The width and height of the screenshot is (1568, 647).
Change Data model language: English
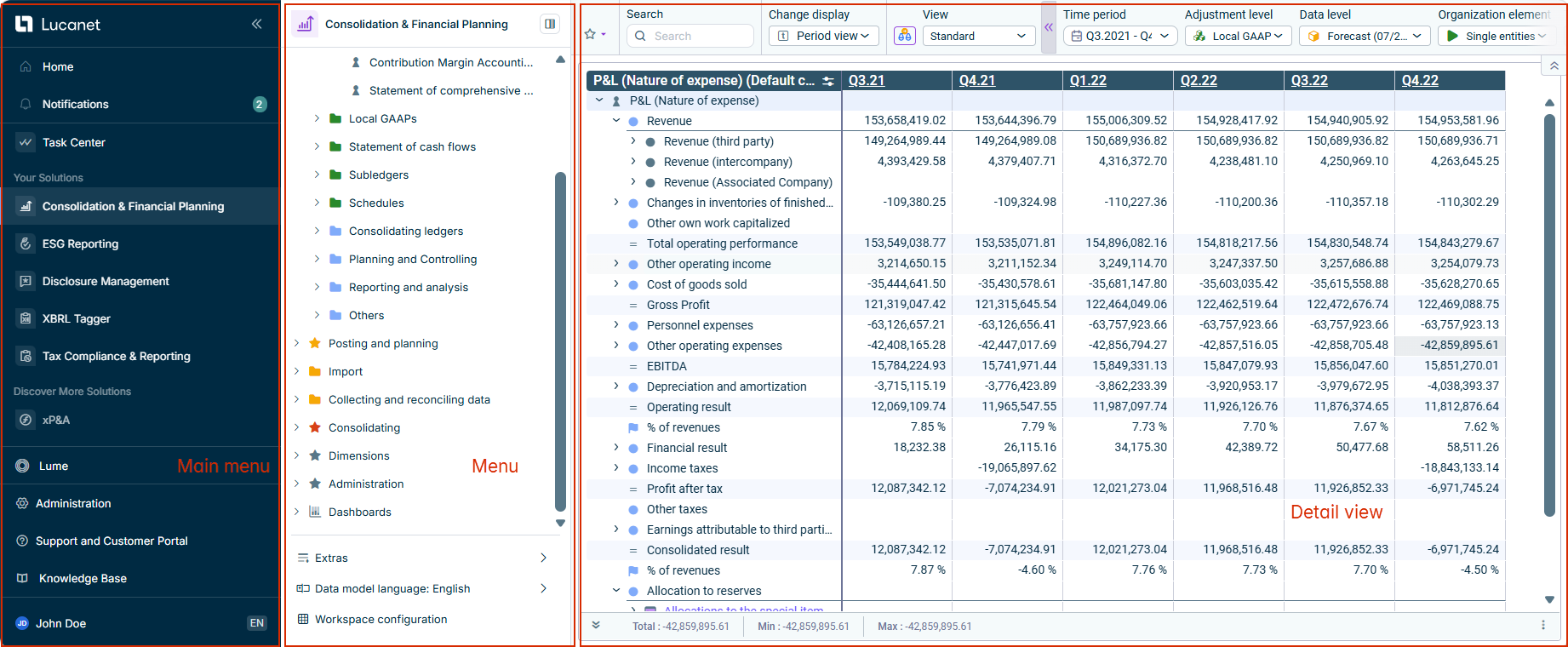[424, 588]
